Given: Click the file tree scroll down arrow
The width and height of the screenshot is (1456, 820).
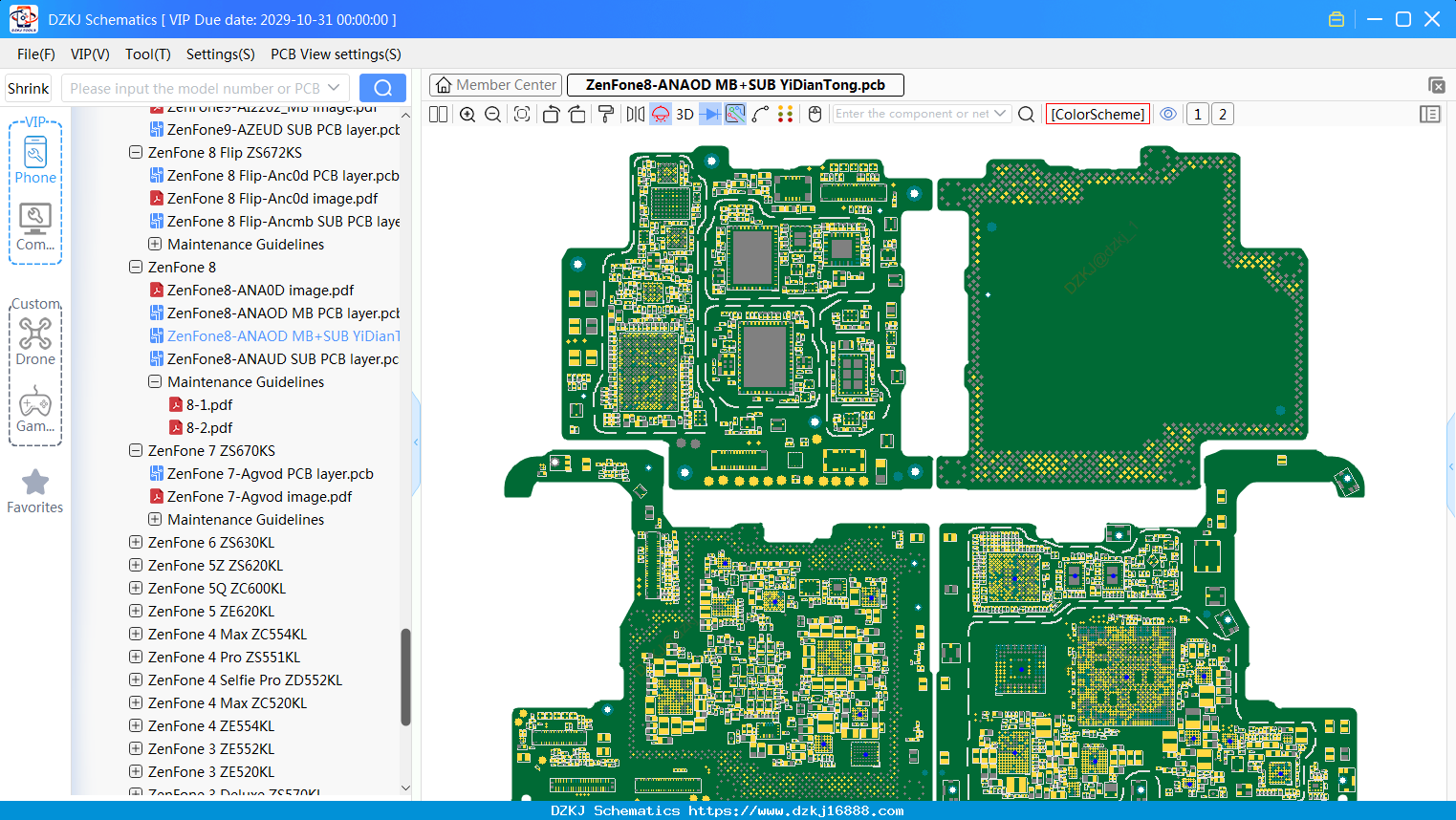Looking at the screenshot, I should tap(405, 788).
